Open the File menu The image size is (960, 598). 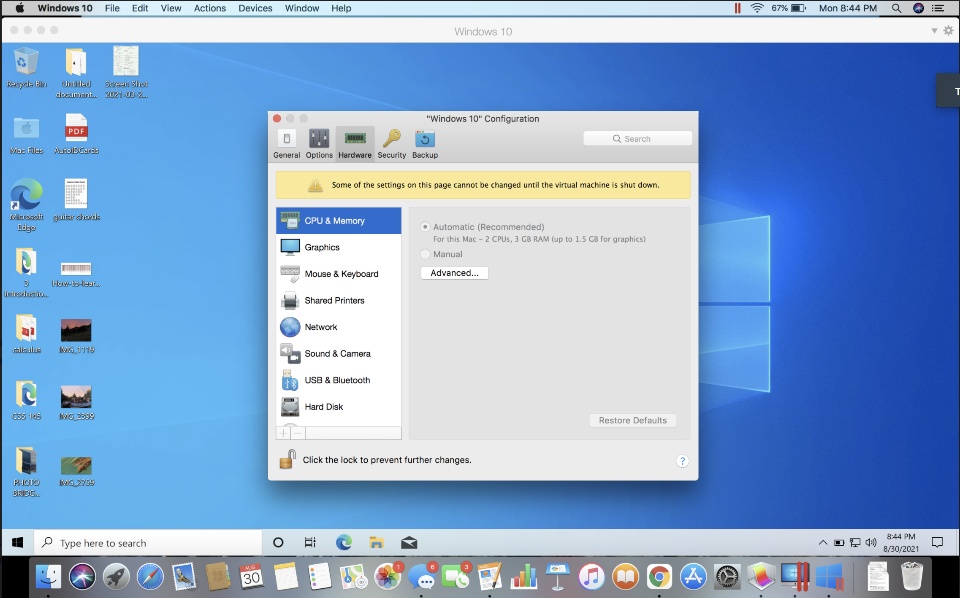coord(112,8)
